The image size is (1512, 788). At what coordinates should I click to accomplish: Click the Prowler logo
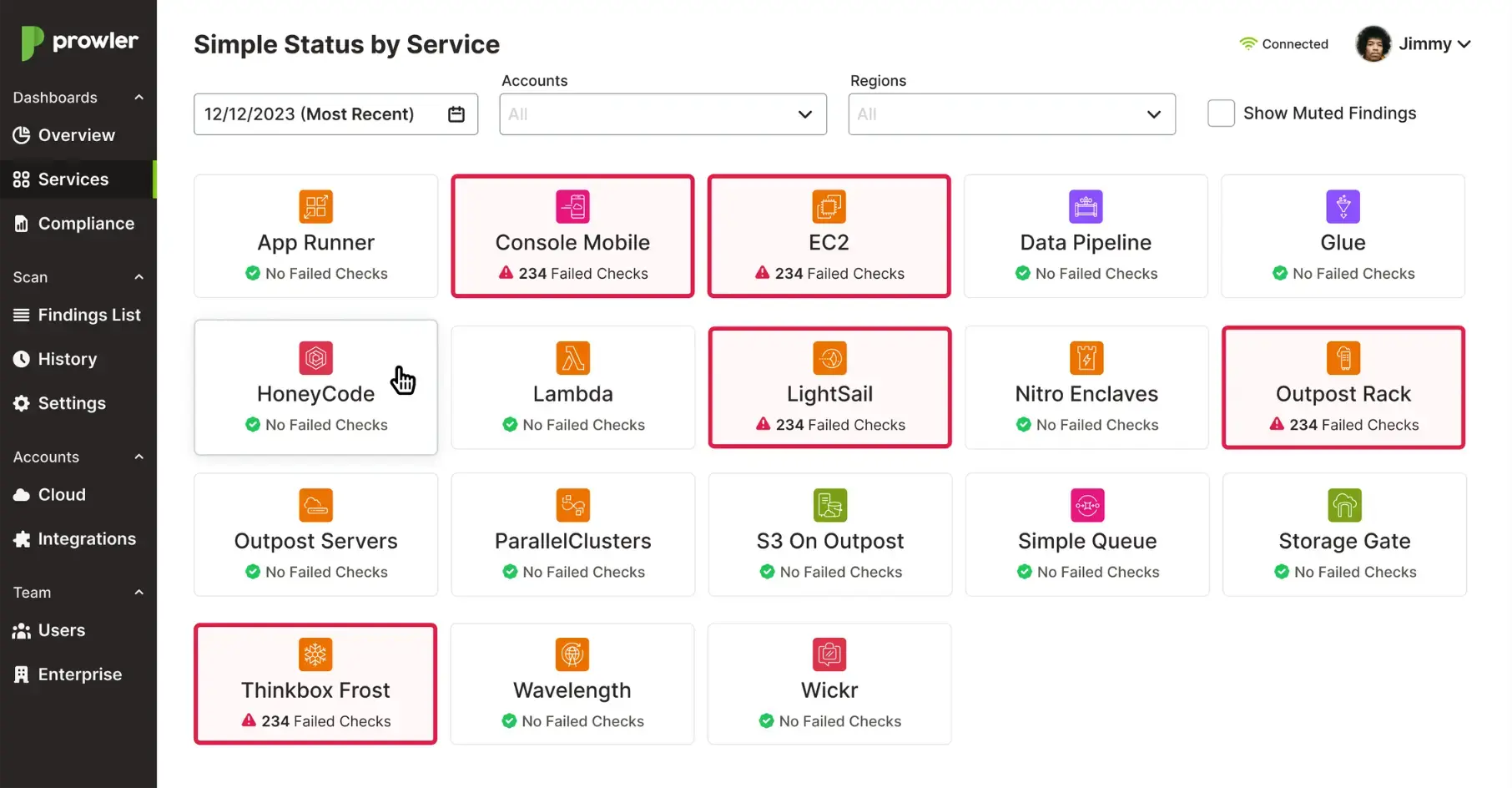[x=79, y=43]
